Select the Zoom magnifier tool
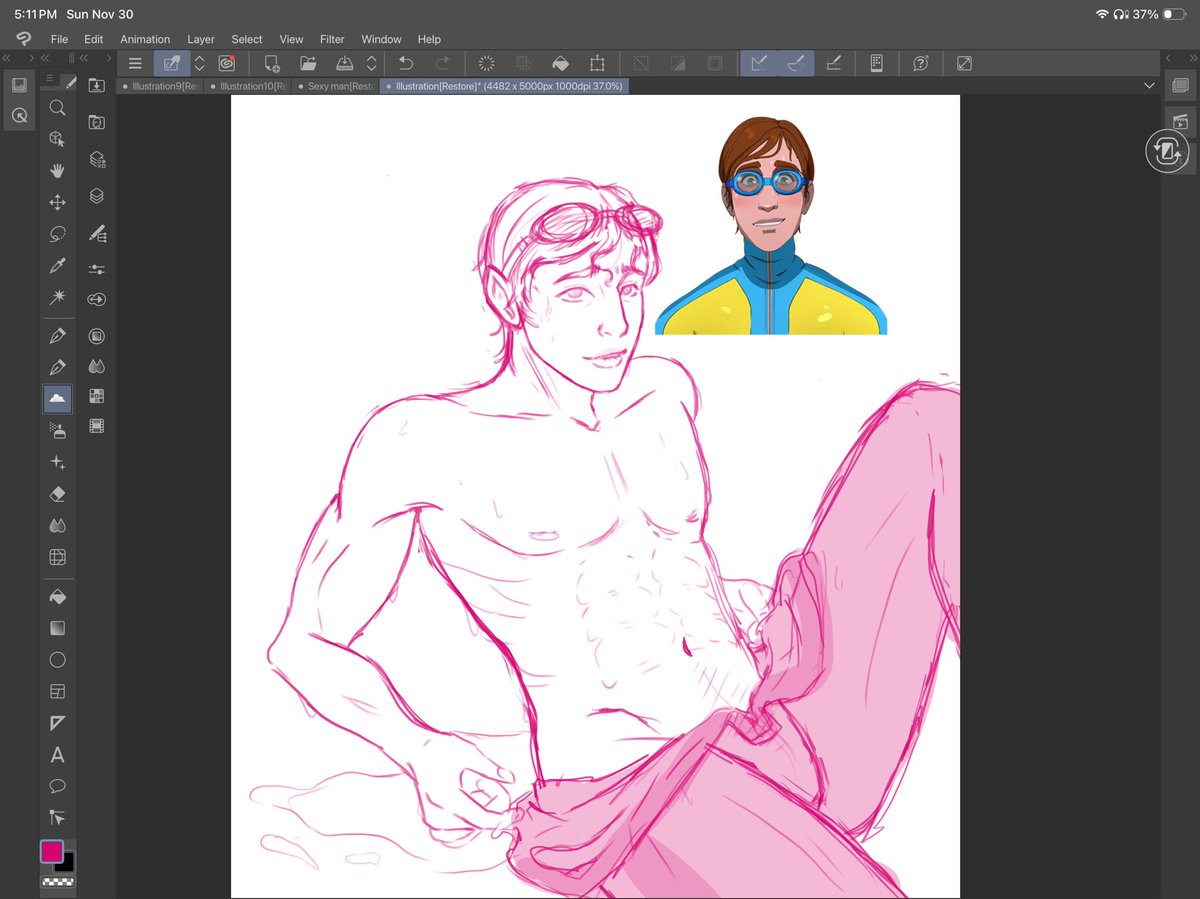The height and width of the screenshot is (899, 1200). [57, 108]
